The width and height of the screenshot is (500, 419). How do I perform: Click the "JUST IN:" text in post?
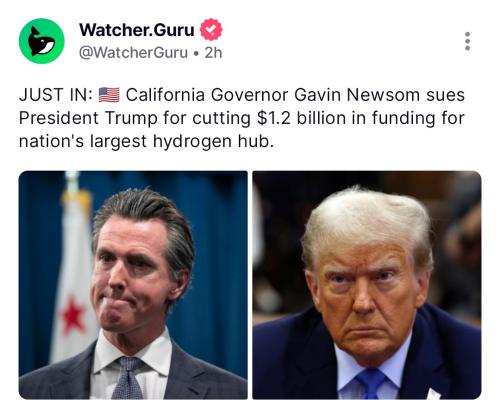[x=56, y=95]
